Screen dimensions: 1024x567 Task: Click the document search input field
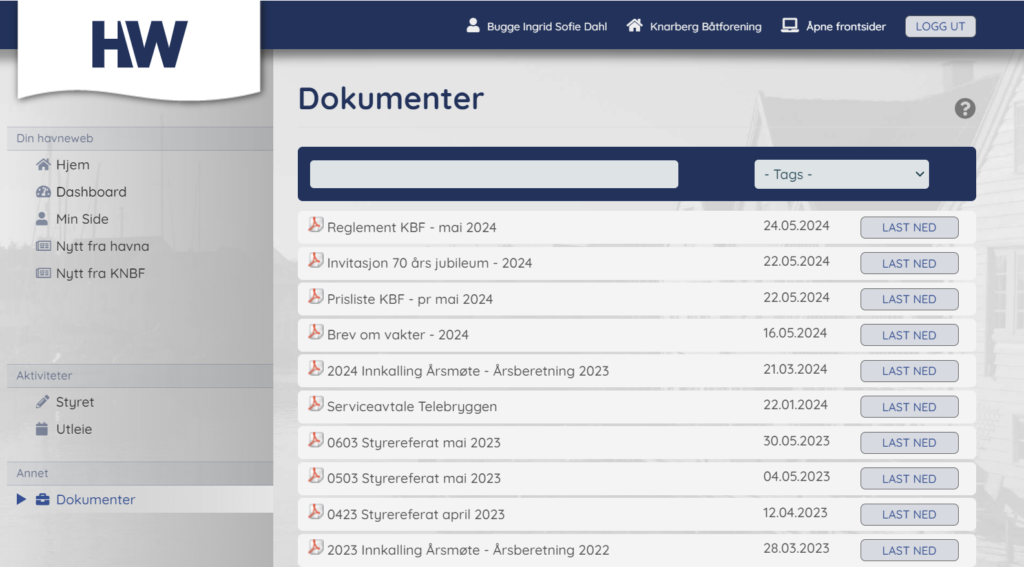(494, 174)
